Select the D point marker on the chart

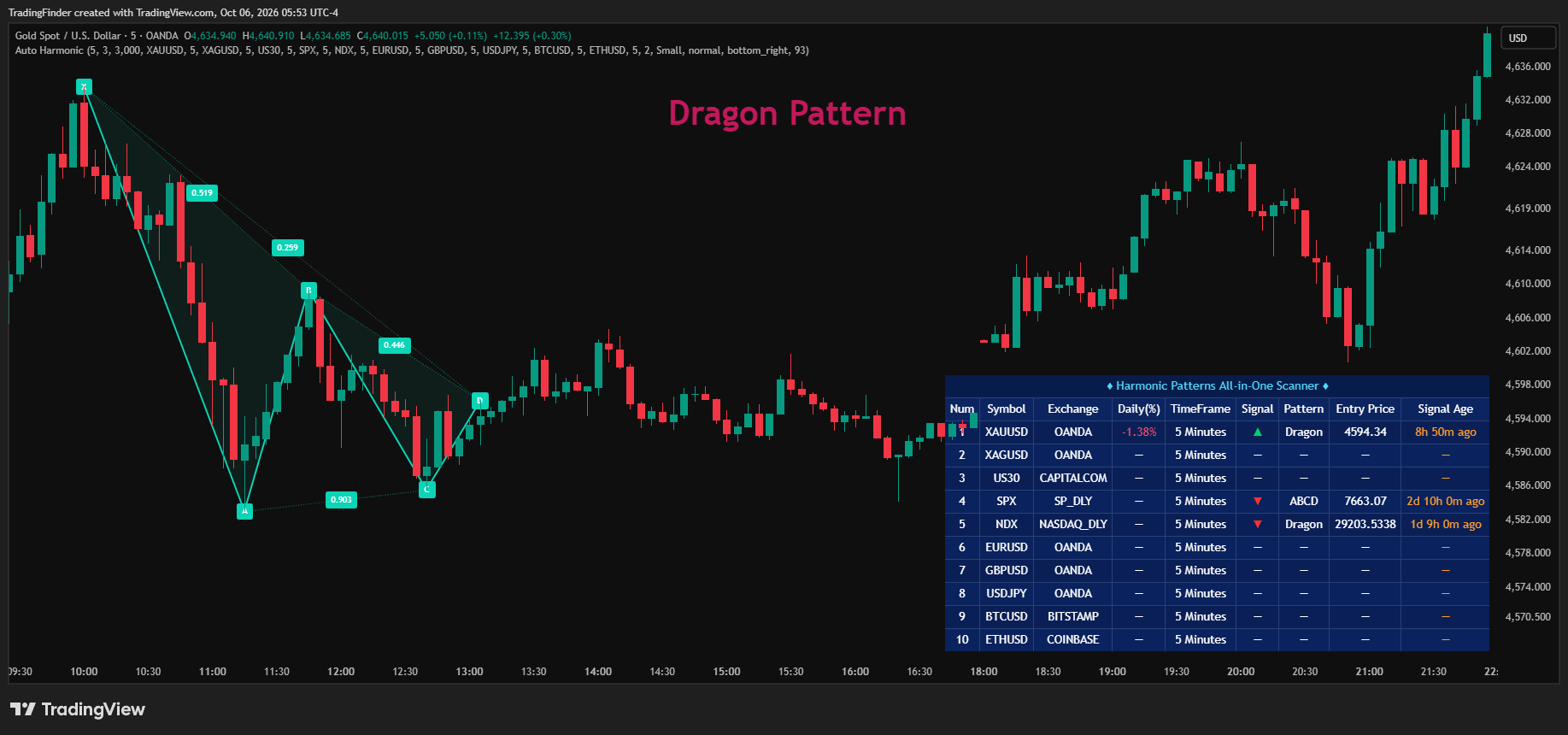(480, 401)
